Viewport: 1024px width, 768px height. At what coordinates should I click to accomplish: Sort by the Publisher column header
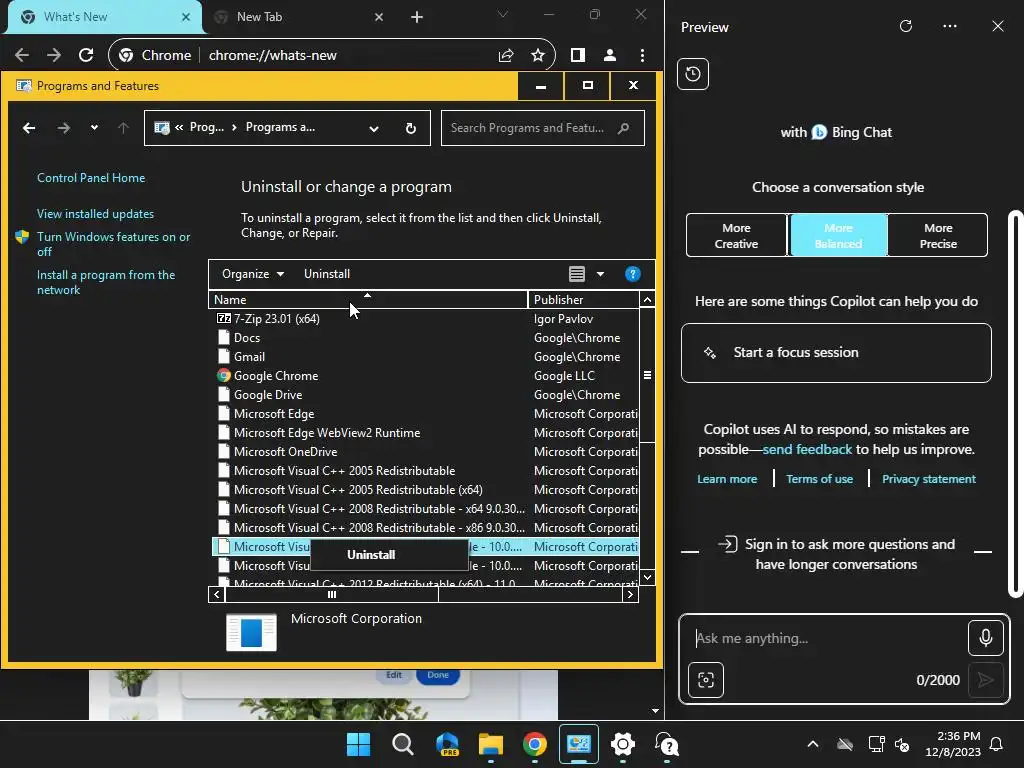click(x=583, y=300)
